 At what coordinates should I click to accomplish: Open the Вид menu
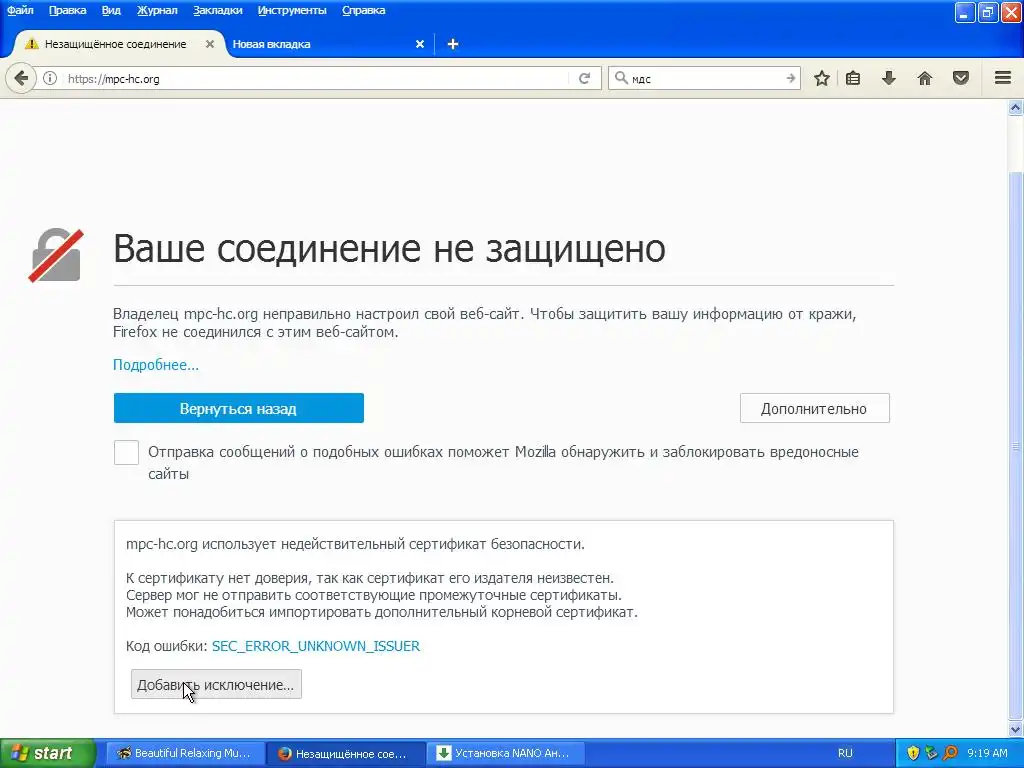click(111, 10)
